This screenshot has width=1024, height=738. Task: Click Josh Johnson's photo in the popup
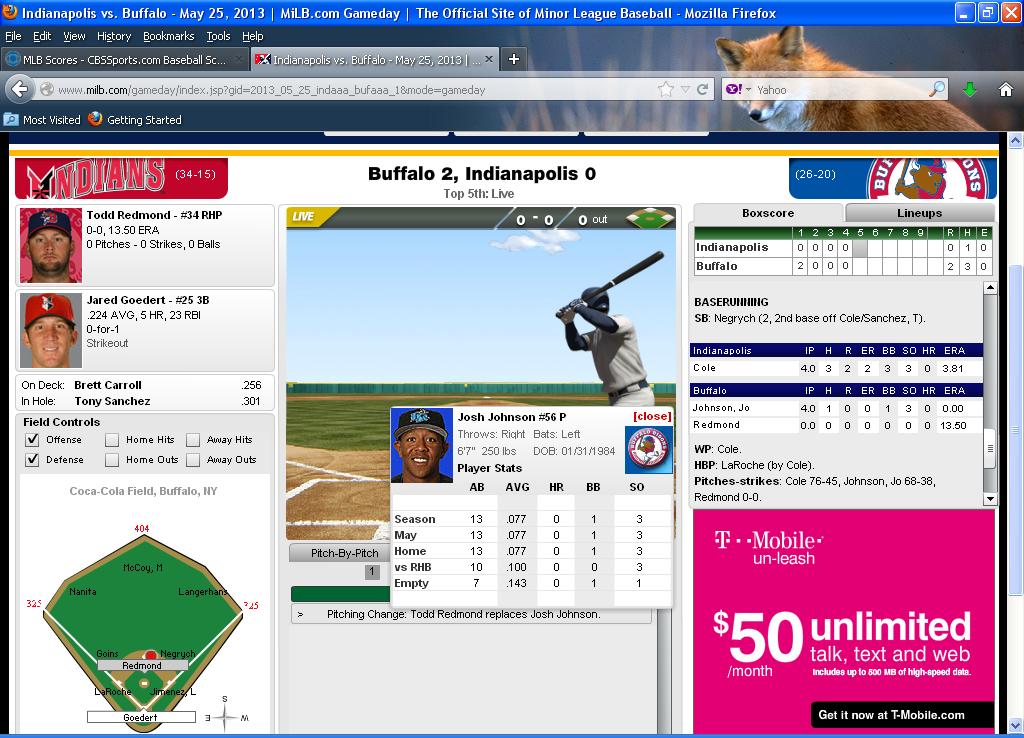pos(421,445)
